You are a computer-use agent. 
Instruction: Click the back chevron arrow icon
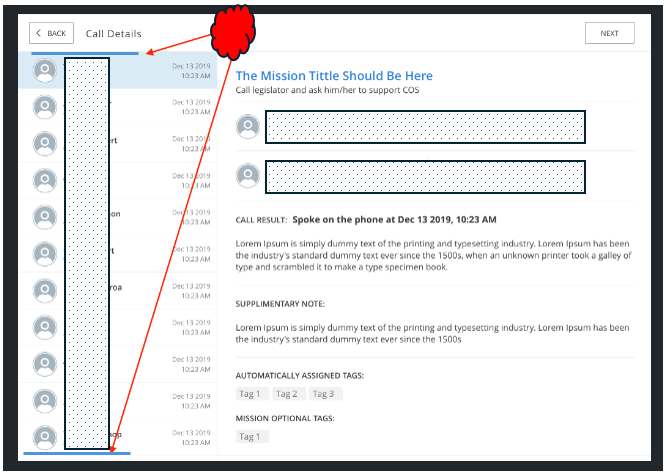point(40,33)
